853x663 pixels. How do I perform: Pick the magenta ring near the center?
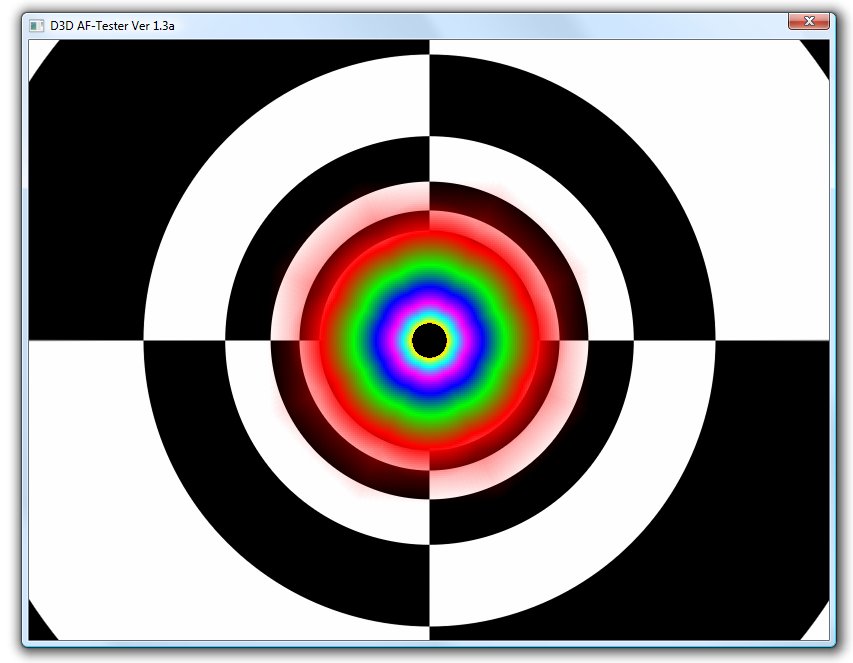coord(429,308)
